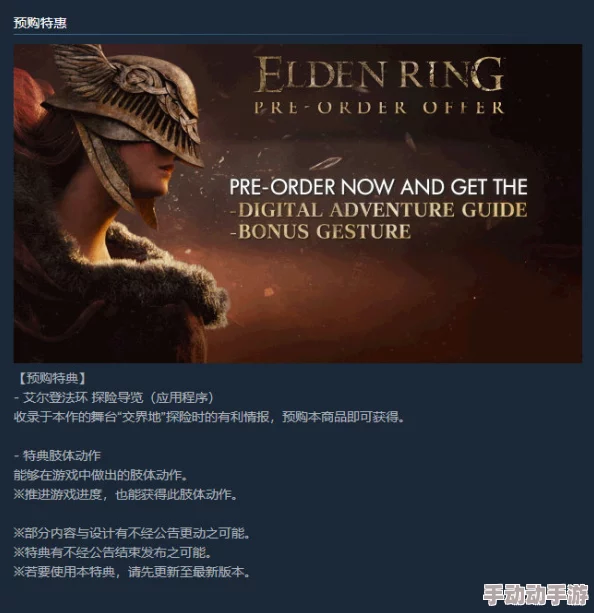594x613 pixels.
Task: Click the 【预购特典】 label
Action: 52,378
